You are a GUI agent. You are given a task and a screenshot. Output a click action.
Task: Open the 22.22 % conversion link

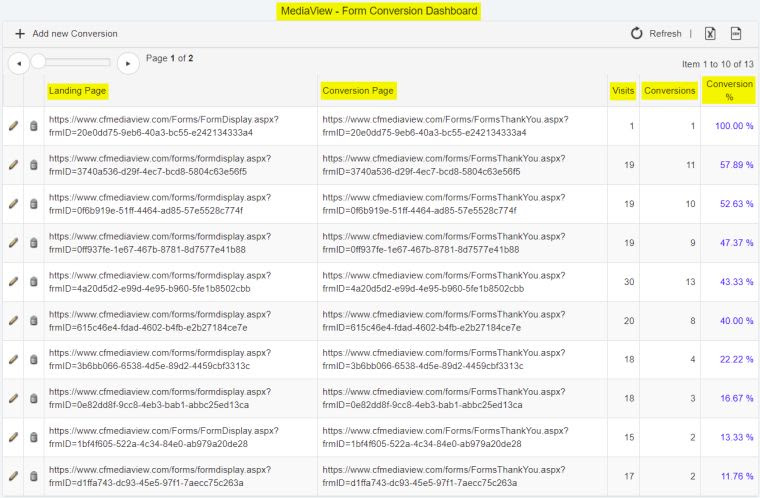click(x=736, y=359)
